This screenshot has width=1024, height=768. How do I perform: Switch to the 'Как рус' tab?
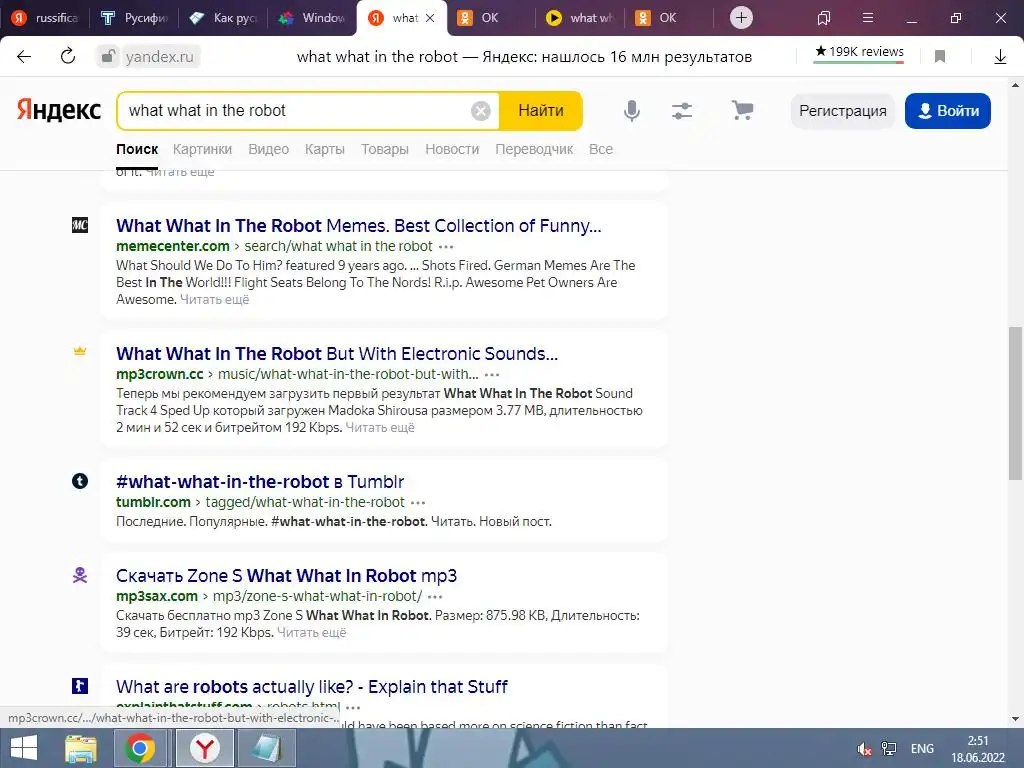click(224, 18)
